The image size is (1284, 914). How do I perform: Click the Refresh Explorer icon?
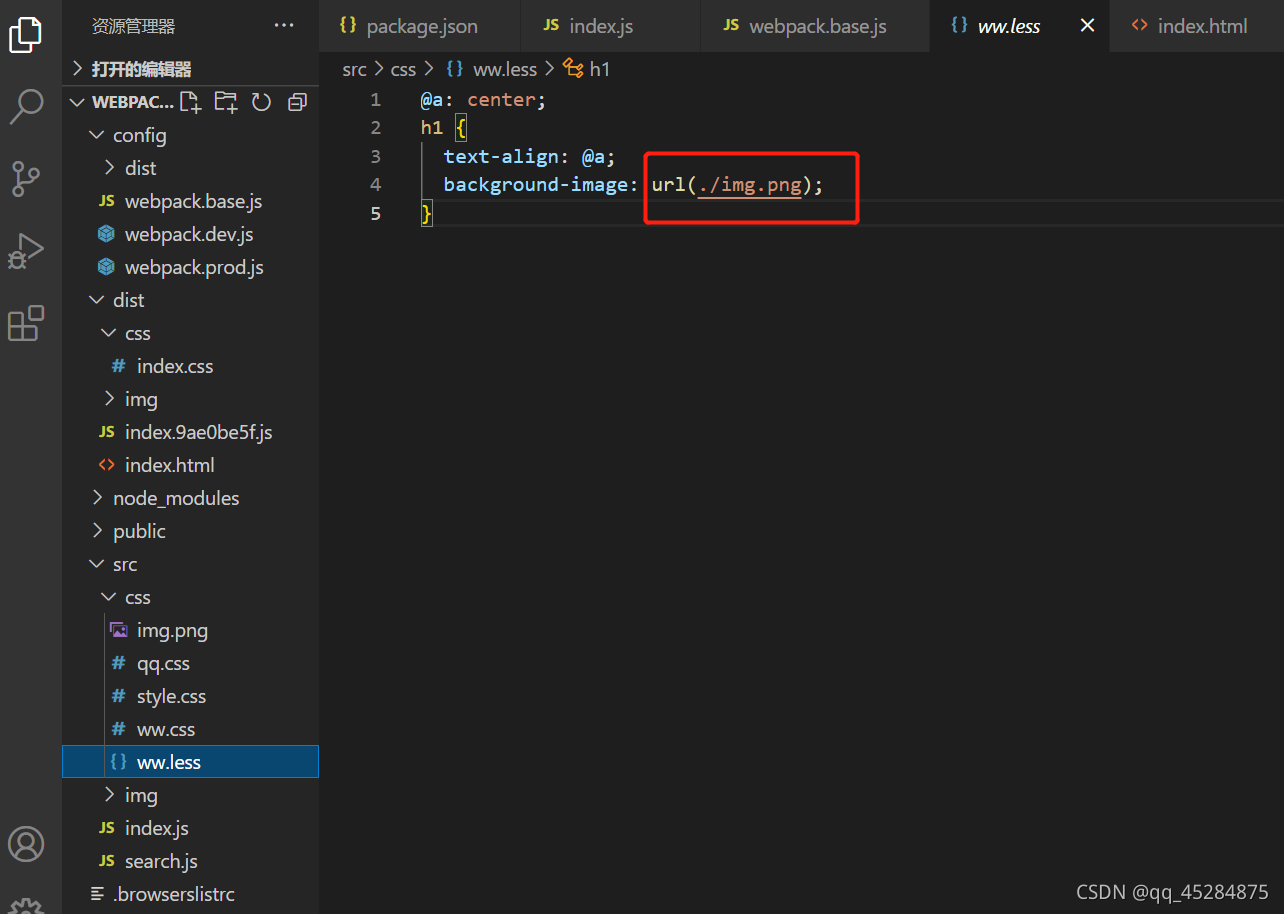261,102
